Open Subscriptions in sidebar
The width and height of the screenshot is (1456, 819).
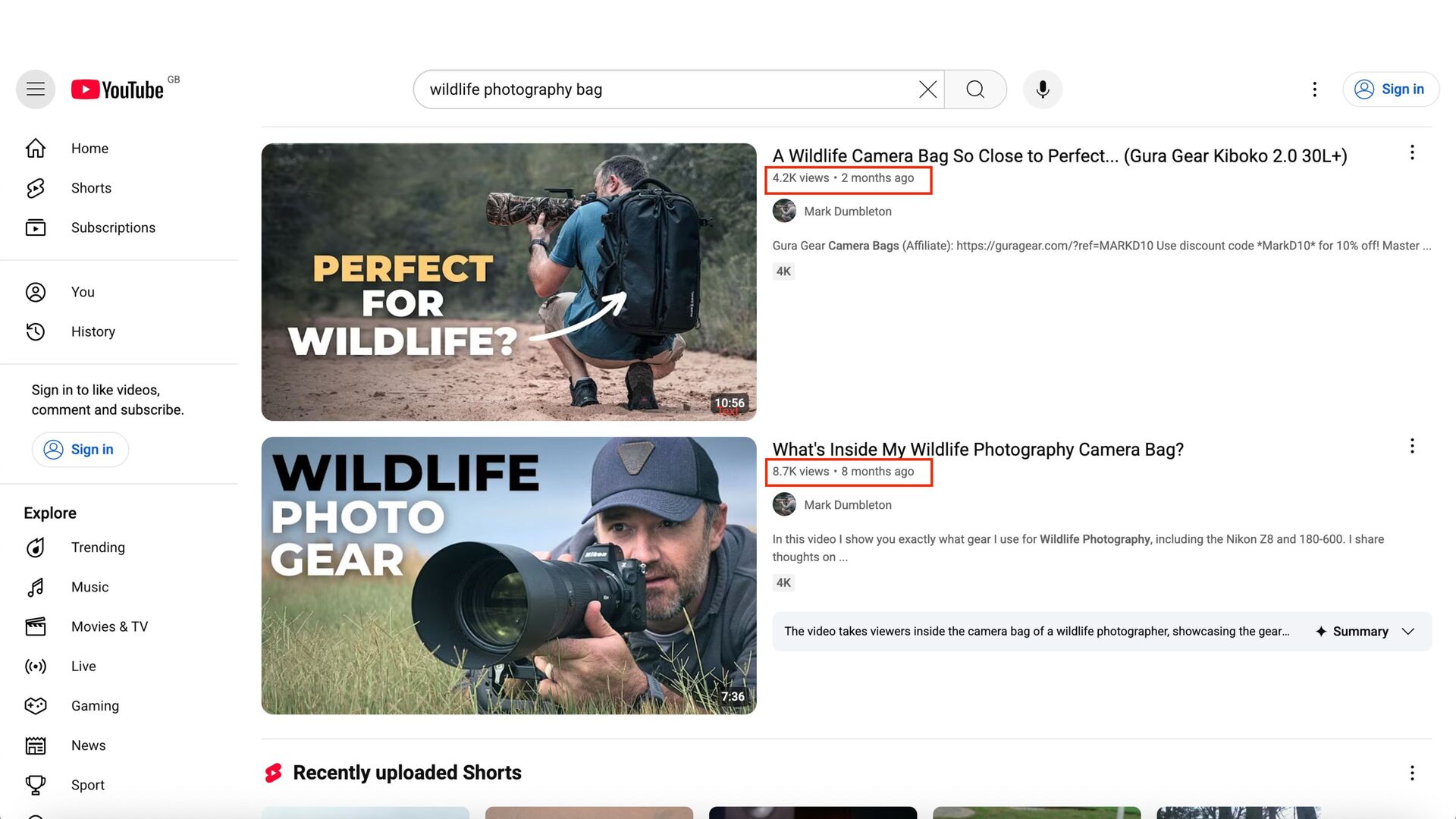coord(113,227)
